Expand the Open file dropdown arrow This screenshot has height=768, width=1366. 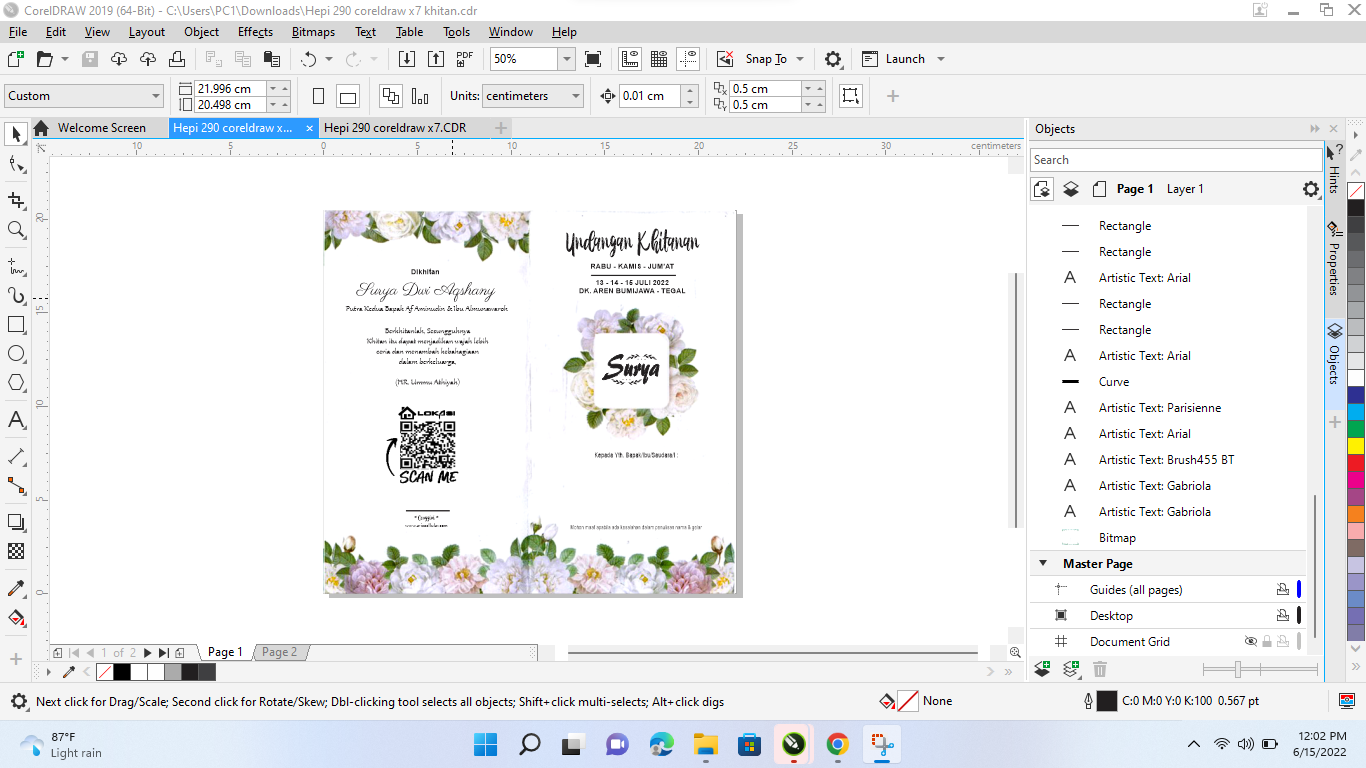pos(65,59)
